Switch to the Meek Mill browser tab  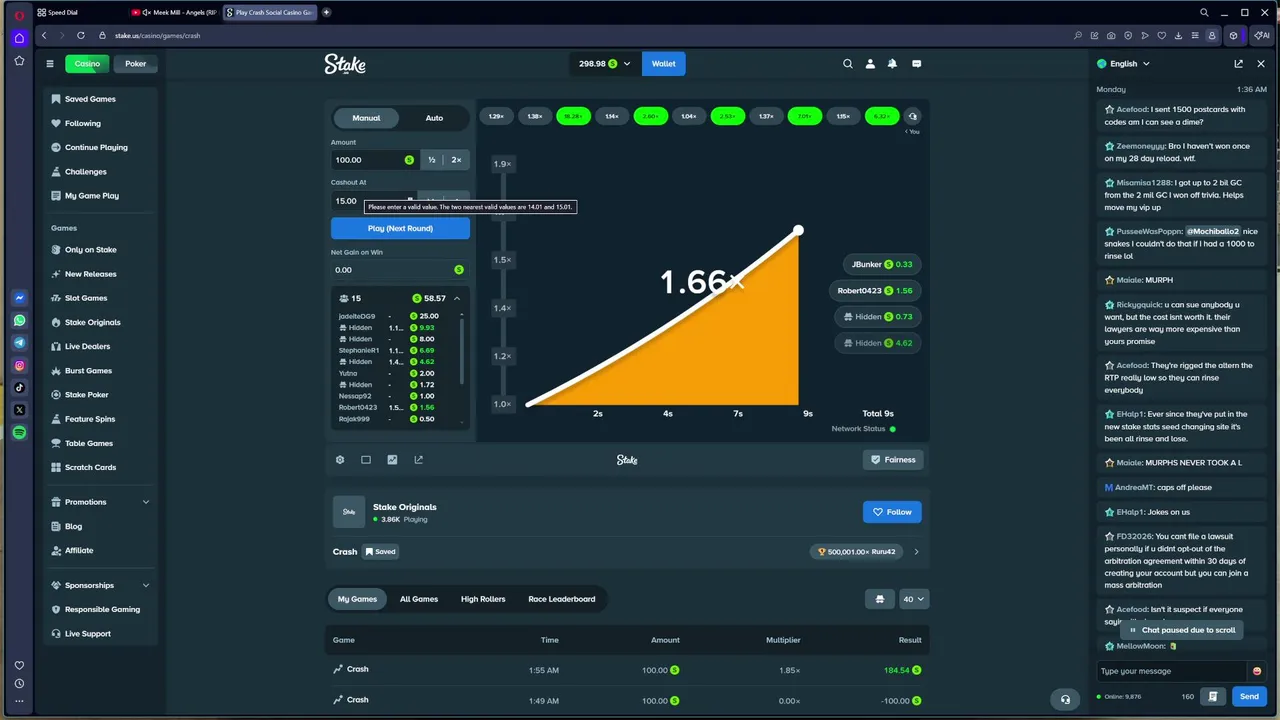pos(176,12)
